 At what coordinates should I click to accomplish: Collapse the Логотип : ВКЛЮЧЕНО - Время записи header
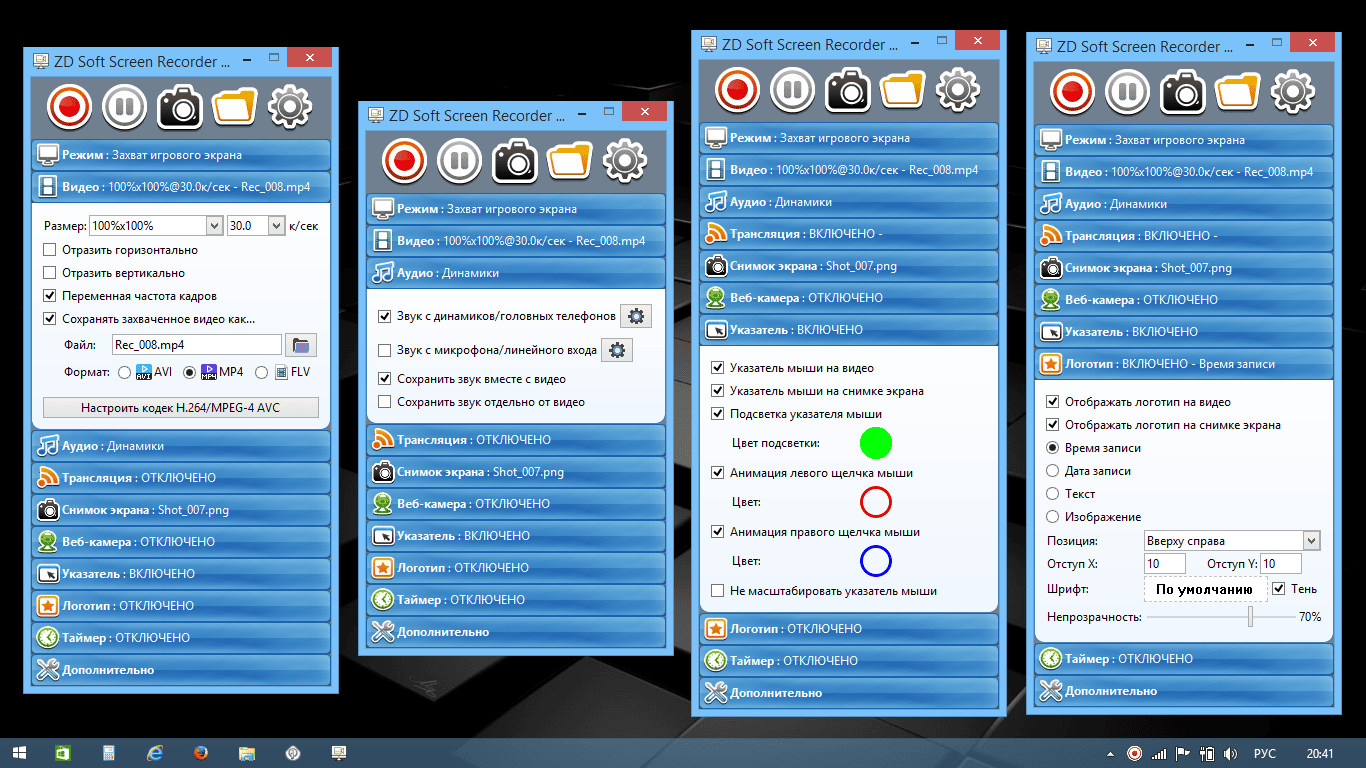(x=1184, y=364)
